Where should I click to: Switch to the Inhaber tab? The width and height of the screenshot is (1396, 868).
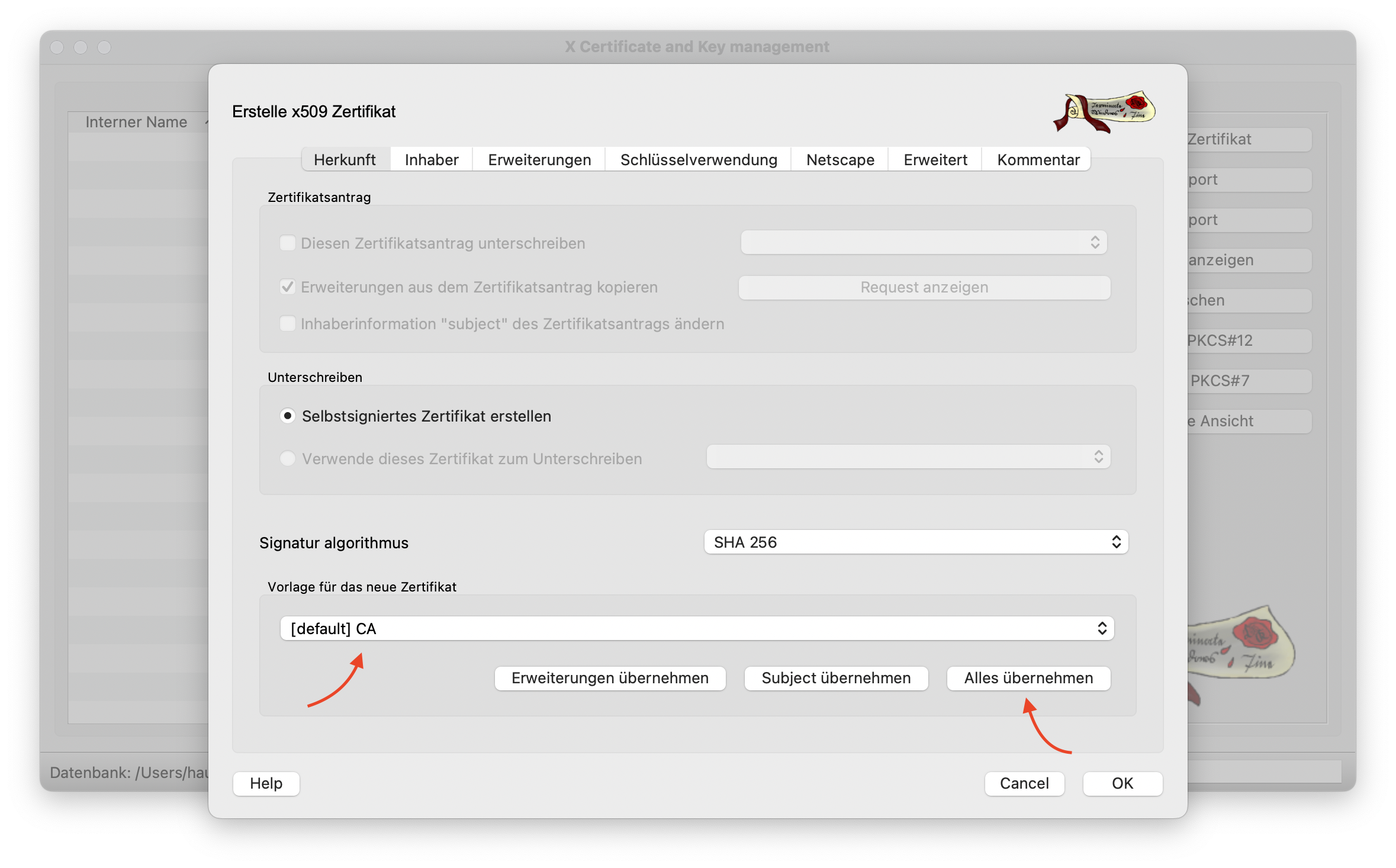[430, 159]
